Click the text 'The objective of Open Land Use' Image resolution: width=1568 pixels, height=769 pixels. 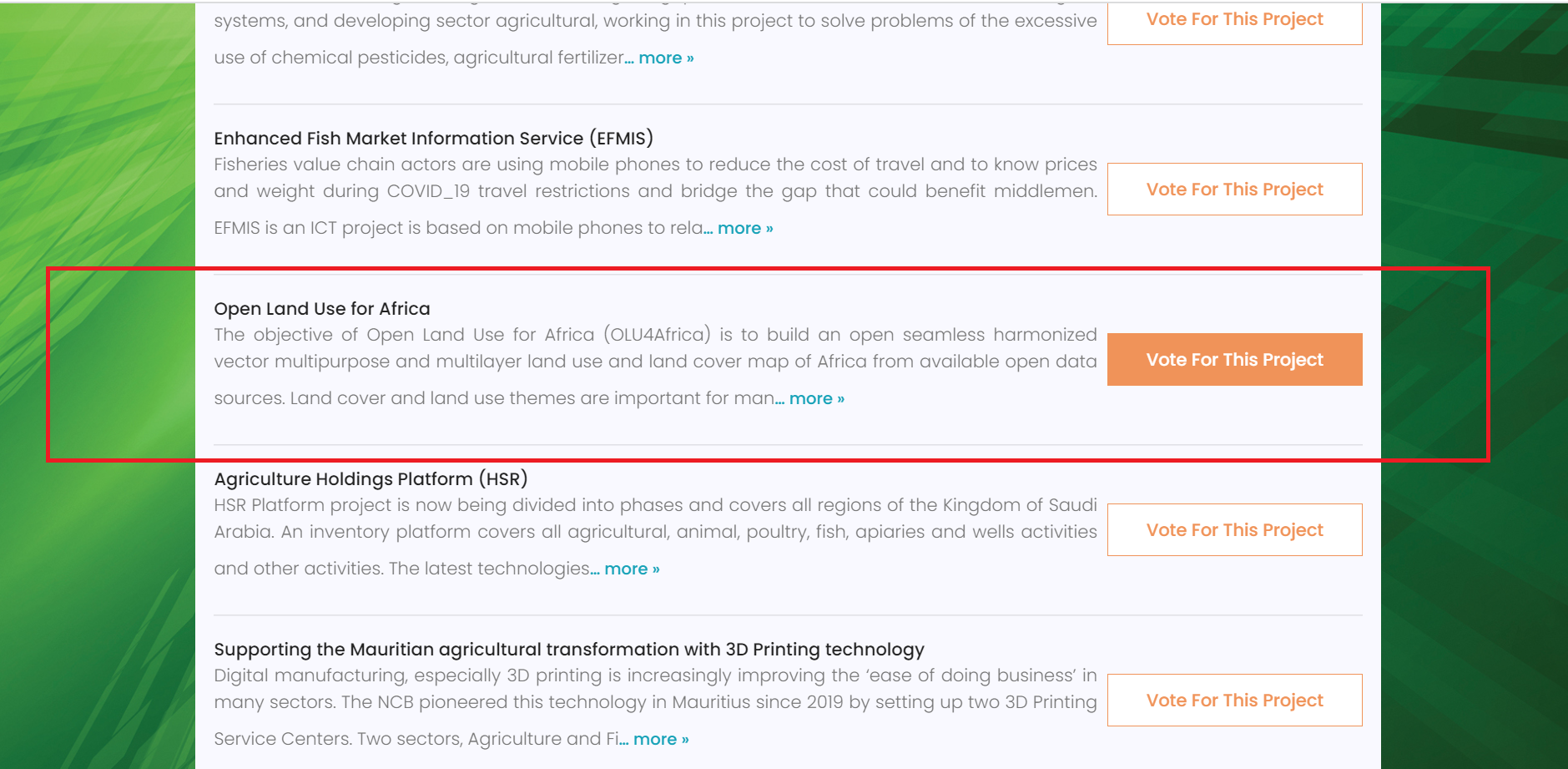[655, 366]
